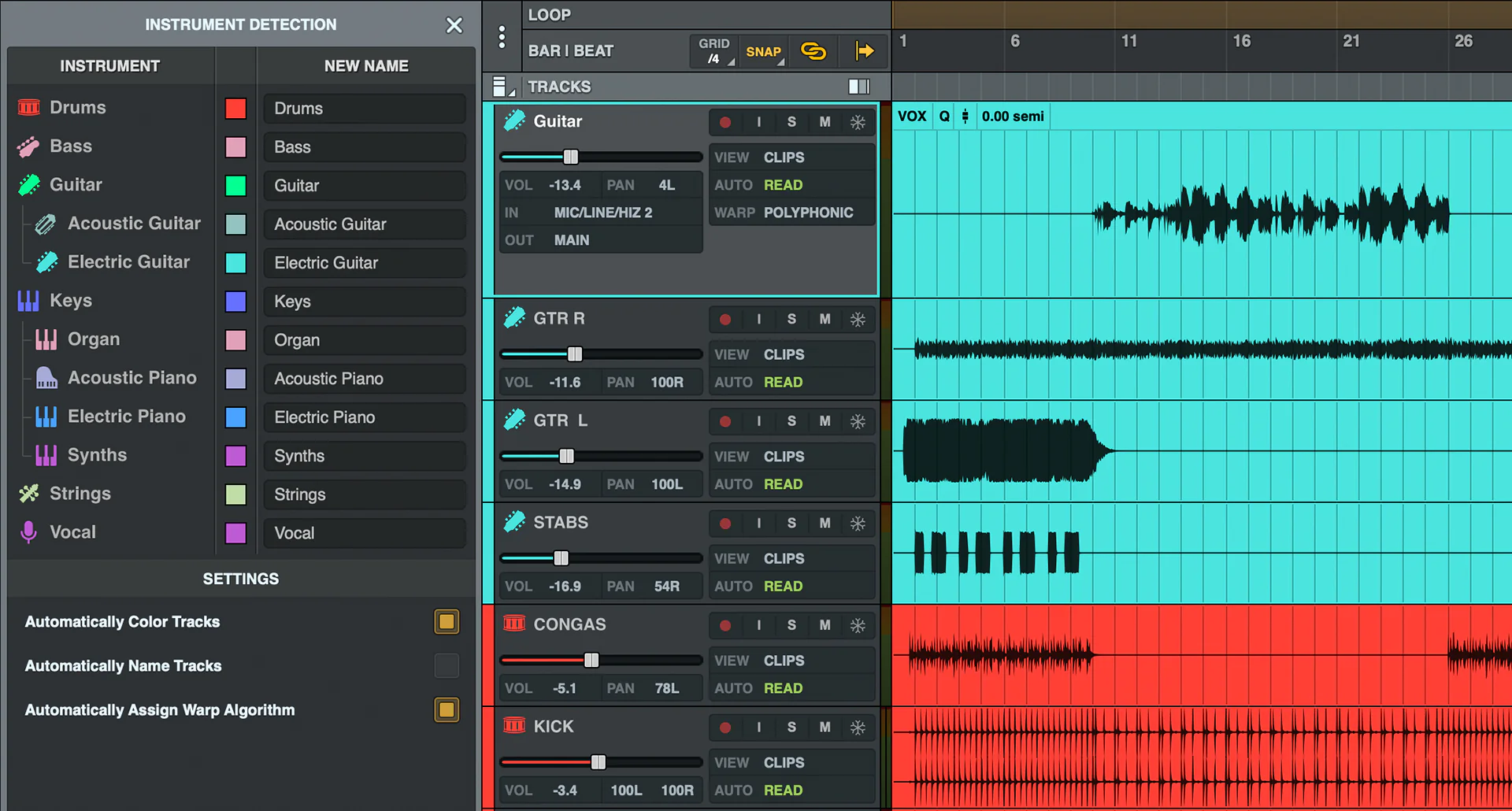Click the freeze snowflake icon on CONGAS track

point(858,625)
